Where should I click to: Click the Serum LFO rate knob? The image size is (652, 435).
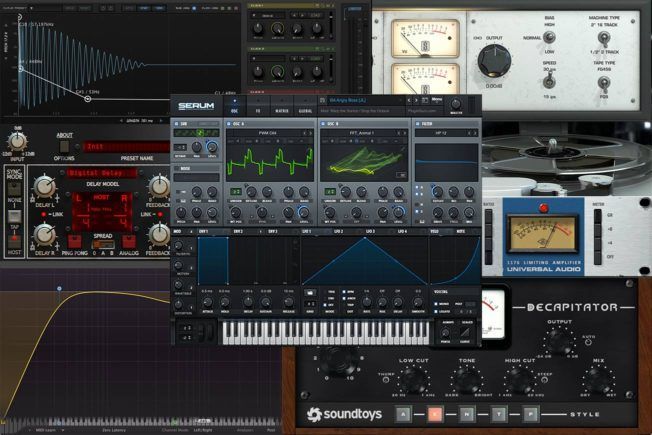point(366,302)
